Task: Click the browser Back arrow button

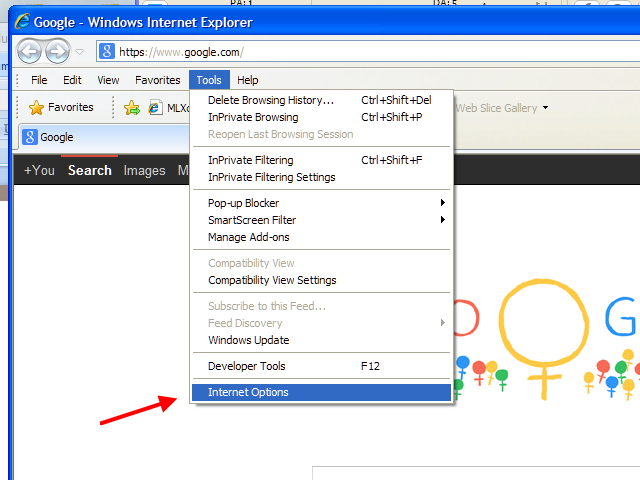Action: click(x=29, y=51)
